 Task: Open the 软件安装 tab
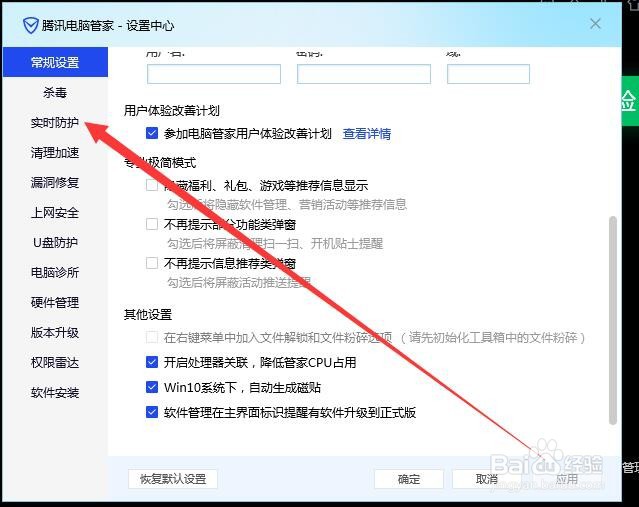[x=55, y=392]
